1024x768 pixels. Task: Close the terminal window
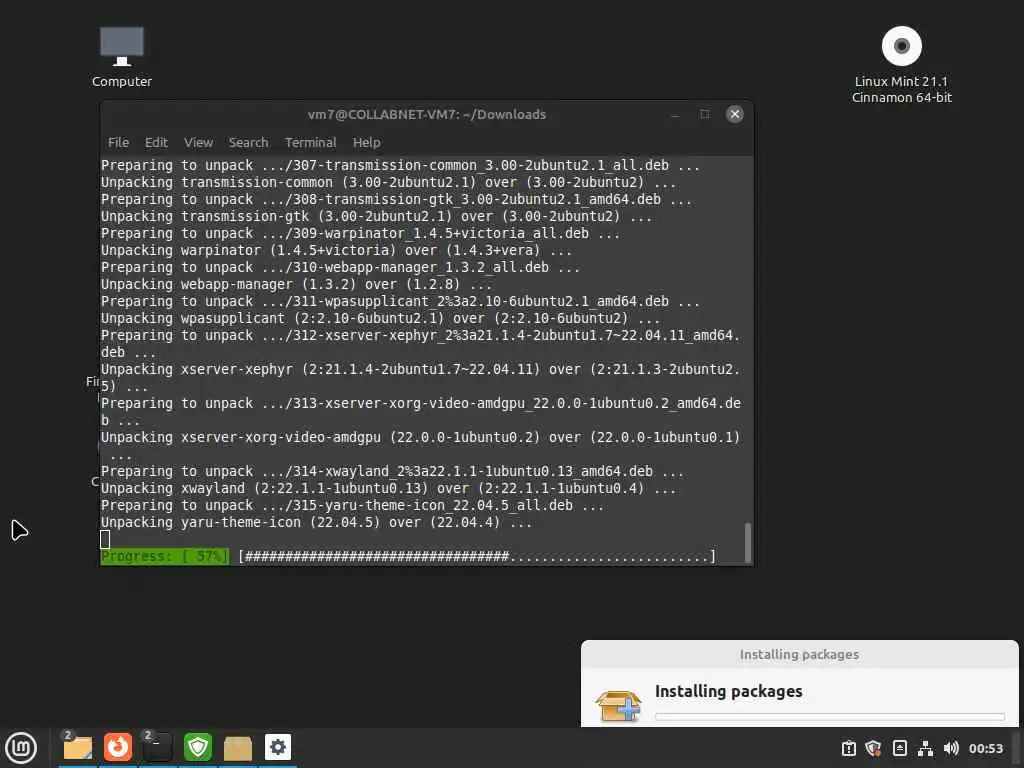[x=735, y=114]
